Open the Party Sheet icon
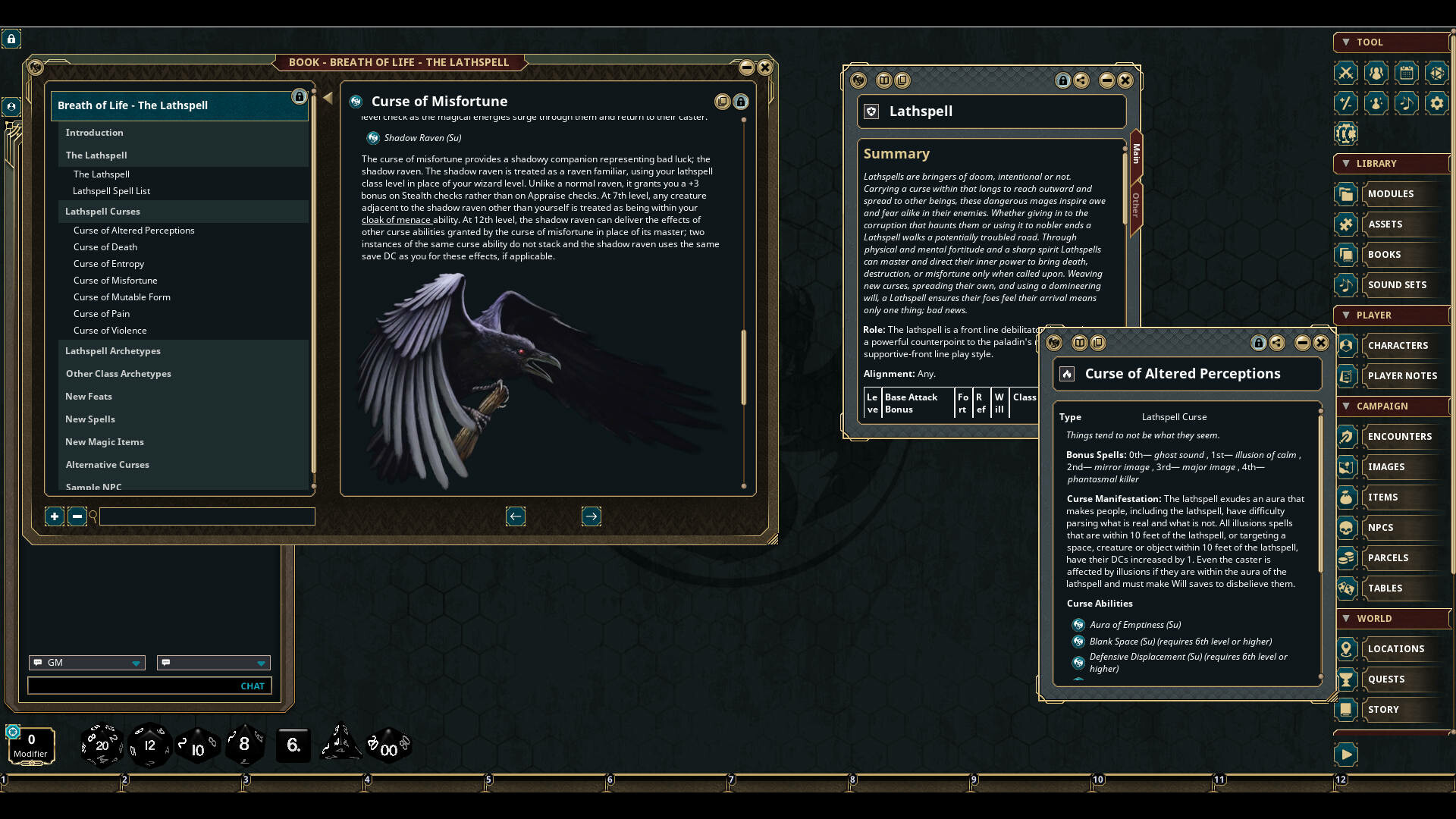The height and width of the screenshot is (819, 1456). pyautogui.click(x=1376, y=73)
